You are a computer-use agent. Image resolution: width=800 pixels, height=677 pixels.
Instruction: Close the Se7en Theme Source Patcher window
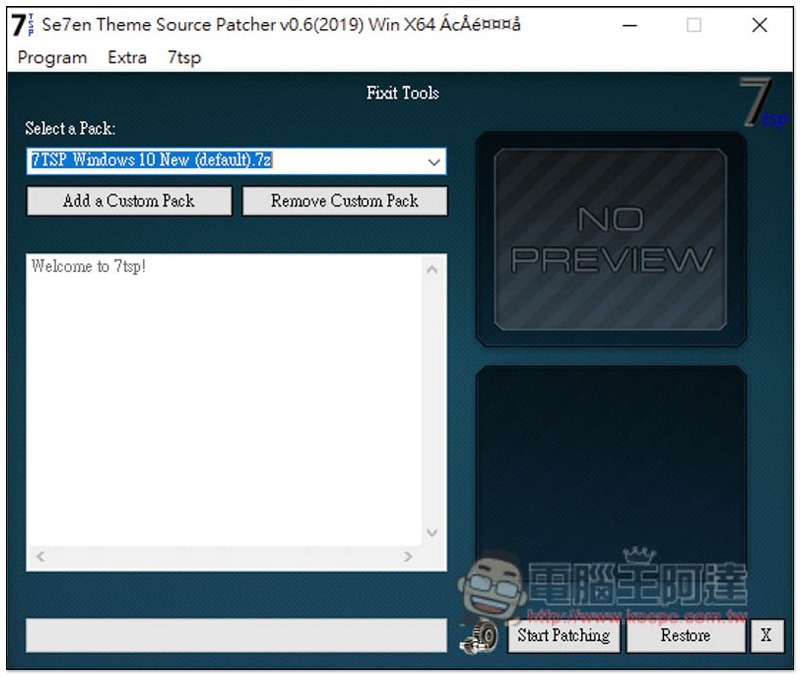point(760,25)
